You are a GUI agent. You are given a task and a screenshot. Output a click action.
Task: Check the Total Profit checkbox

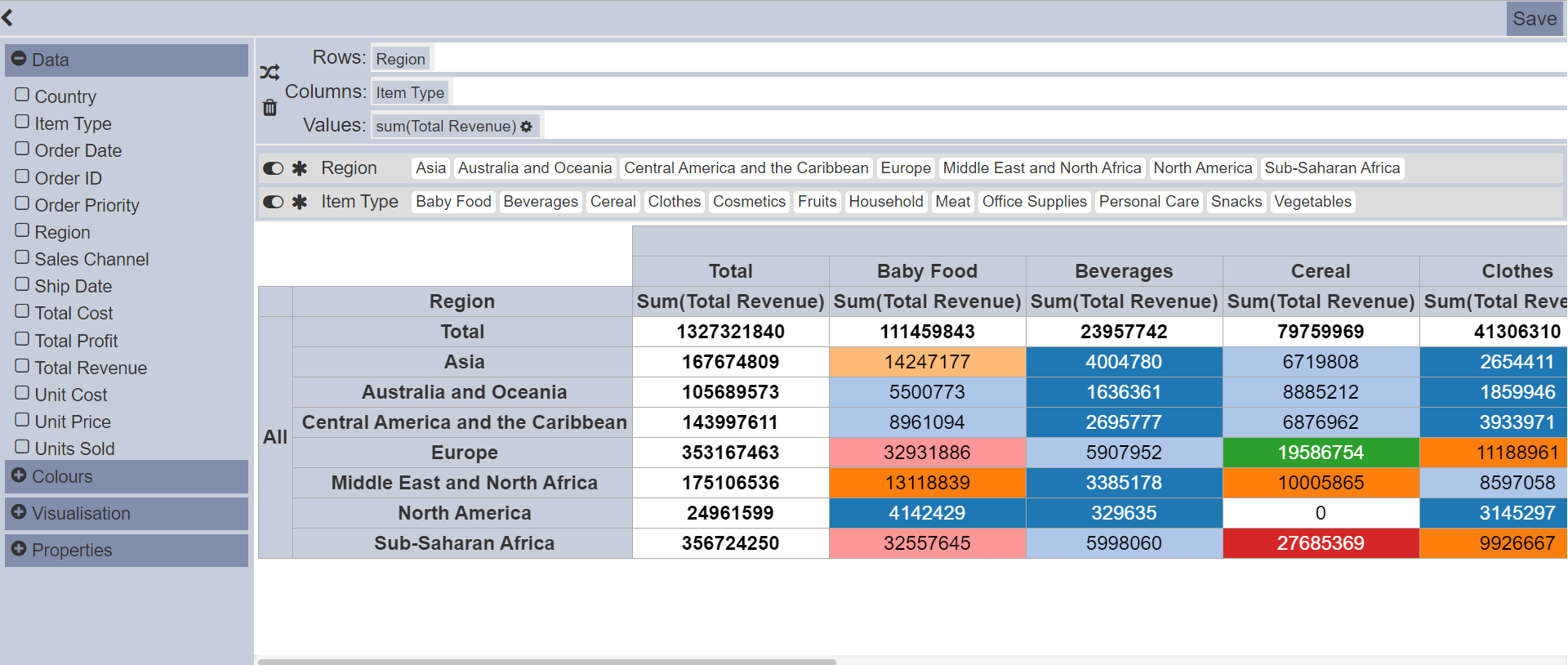pos(22,339)
